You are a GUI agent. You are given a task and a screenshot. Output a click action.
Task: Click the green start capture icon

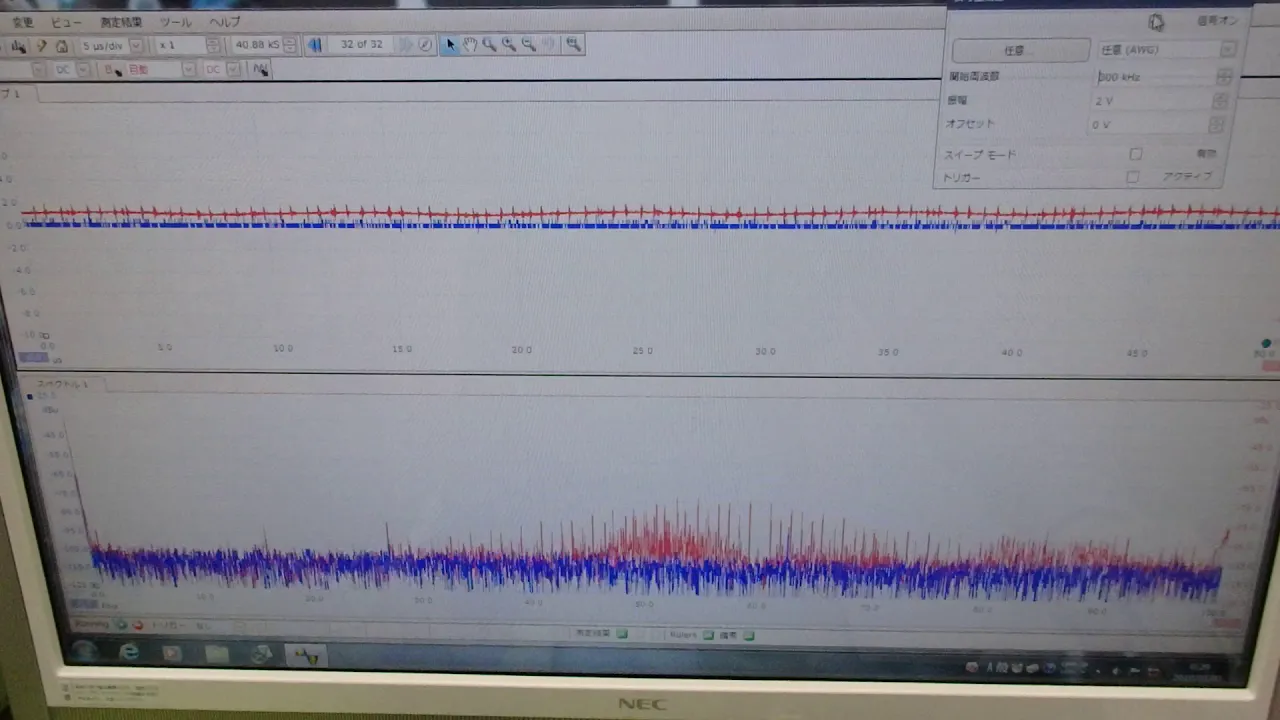[121, 624]
